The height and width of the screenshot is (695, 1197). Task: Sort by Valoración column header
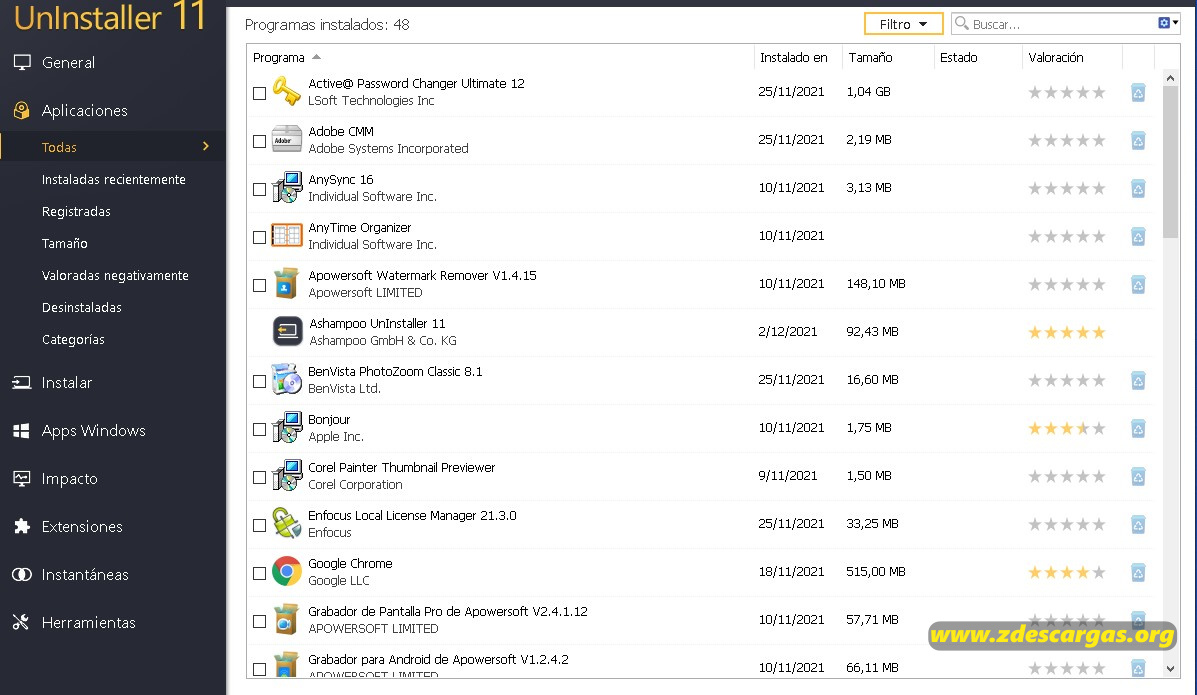[1056, 57]
